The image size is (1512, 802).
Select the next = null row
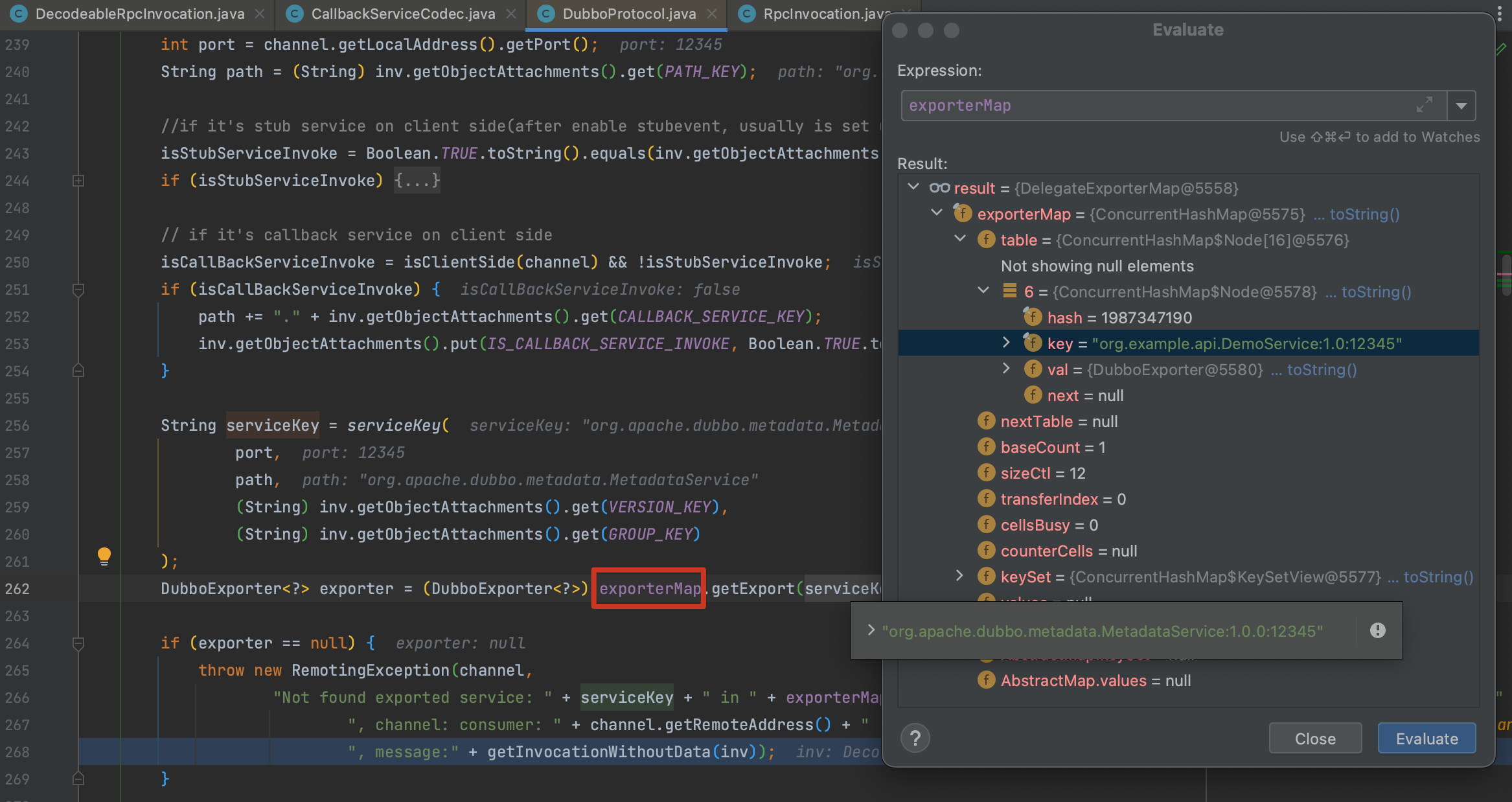pos(1188,395)
